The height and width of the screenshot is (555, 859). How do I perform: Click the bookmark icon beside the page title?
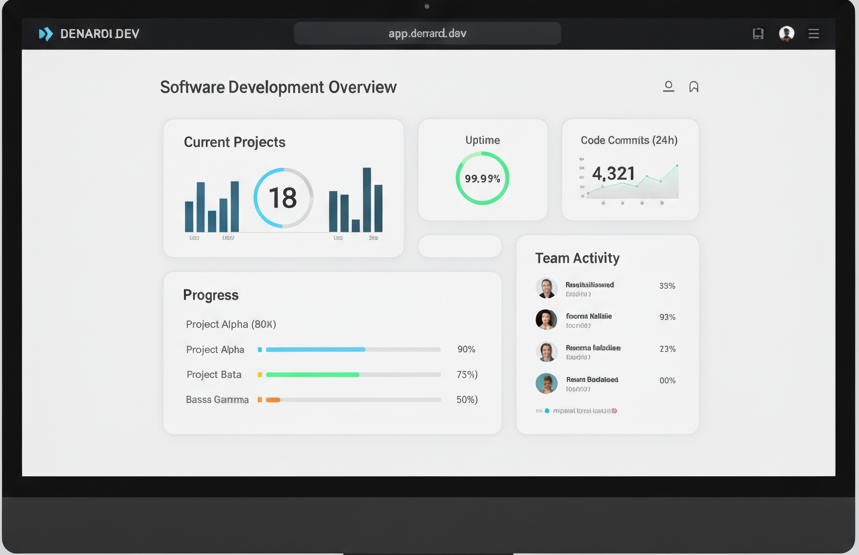tap(694, 87)
